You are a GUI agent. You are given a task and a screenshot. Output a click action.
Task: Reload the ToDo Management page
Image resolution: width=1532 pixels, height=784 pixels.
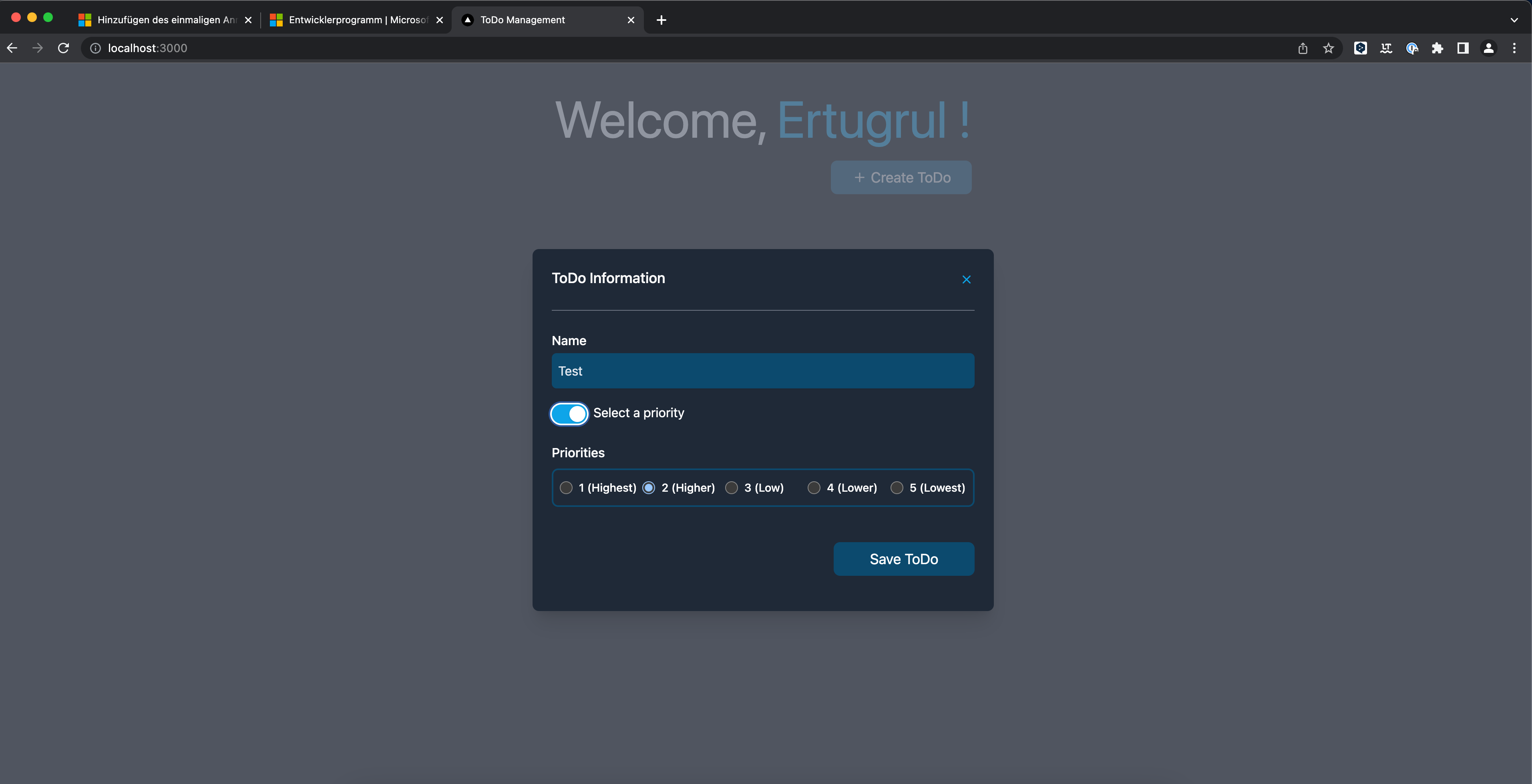63,48
